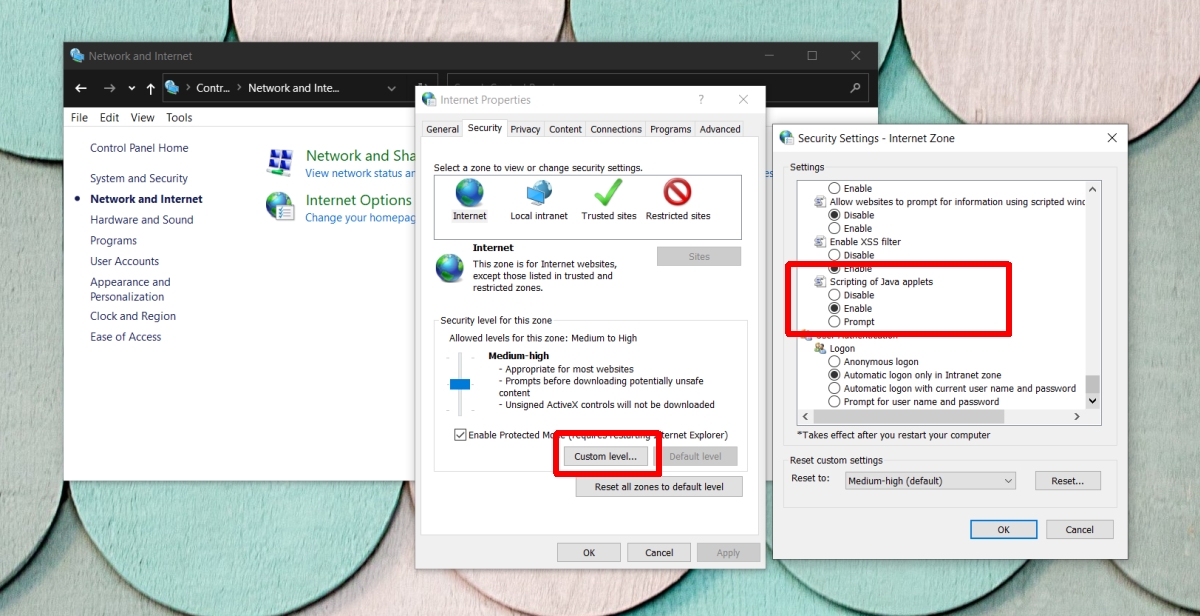1200x616 pixels.
Task: Open Appearance and Personalization link
Action: (130, 289)
